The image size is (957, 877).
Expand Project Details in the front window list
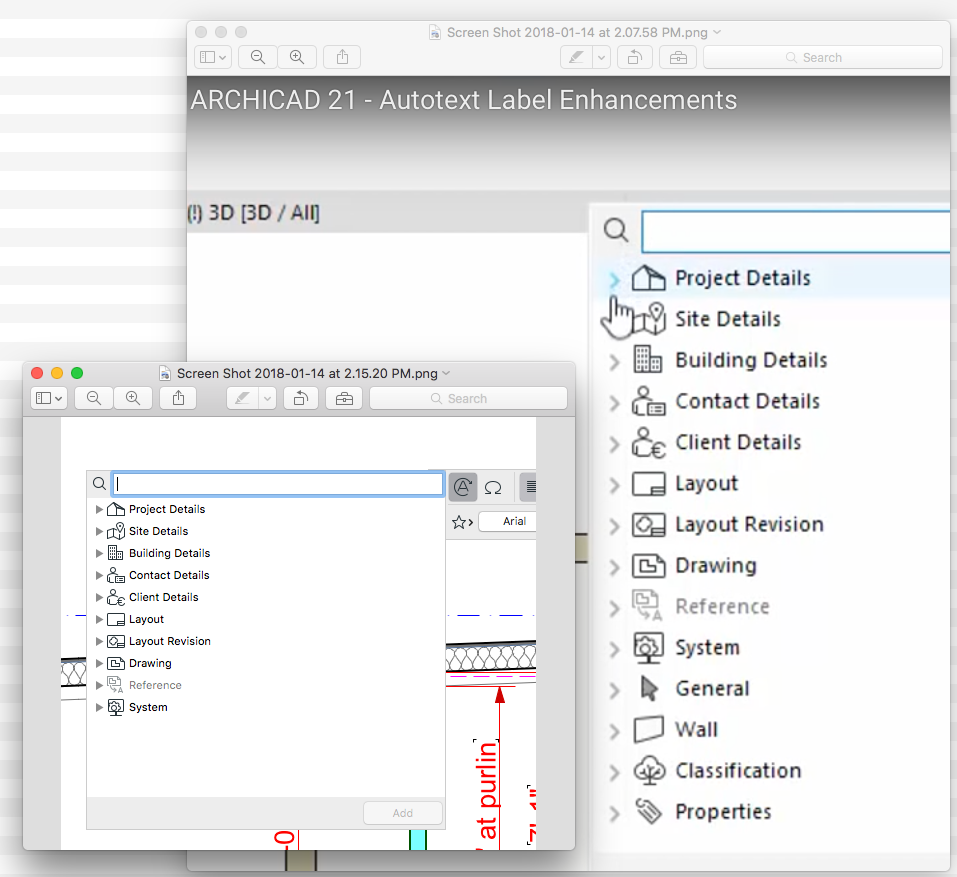tap(99, 509)
